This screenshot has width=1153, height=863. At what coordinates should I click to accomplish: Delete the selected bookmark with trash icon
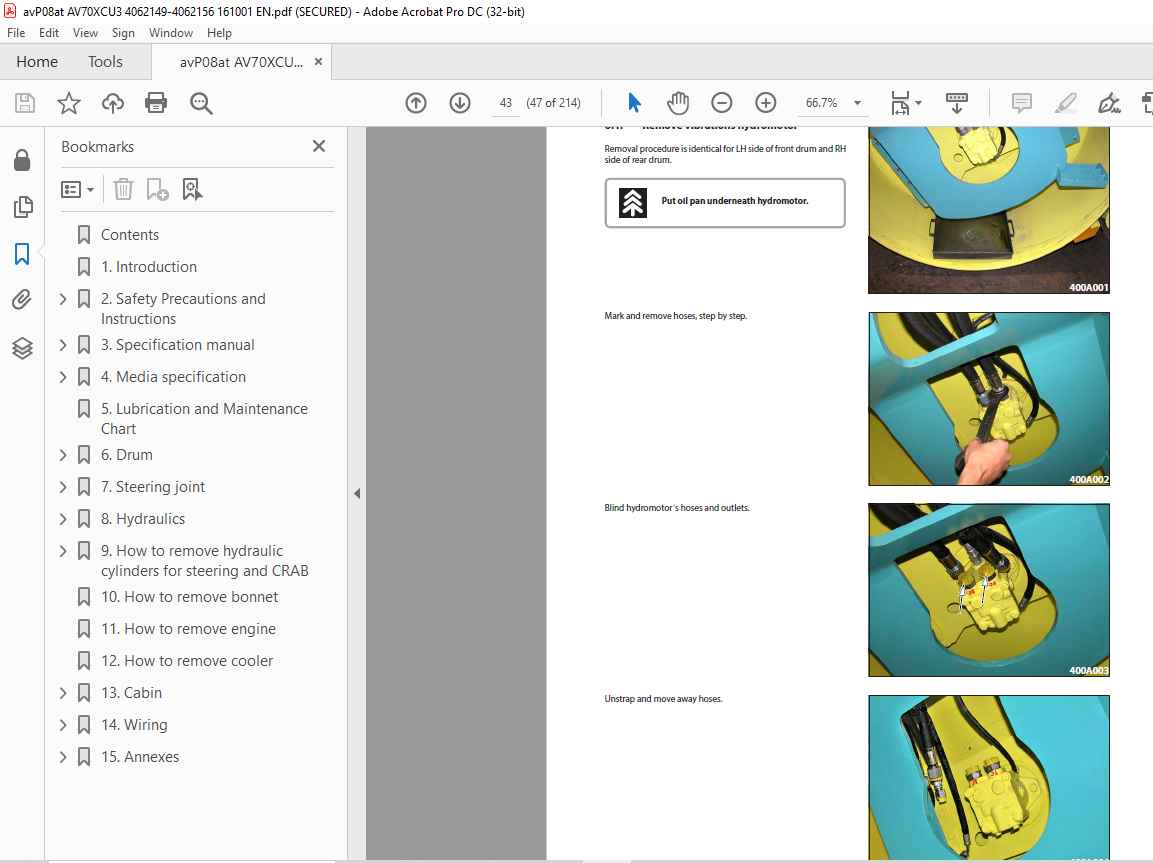point(123,190)
